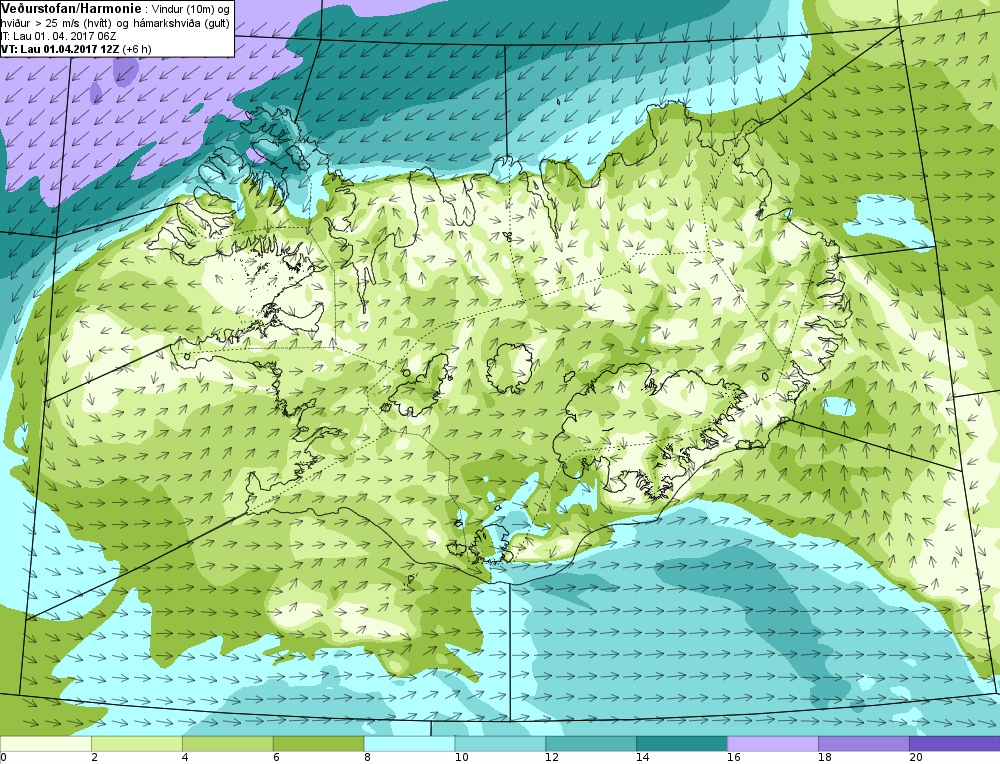Click the 16–18 m/s light purple swatch

coord(773,744)
